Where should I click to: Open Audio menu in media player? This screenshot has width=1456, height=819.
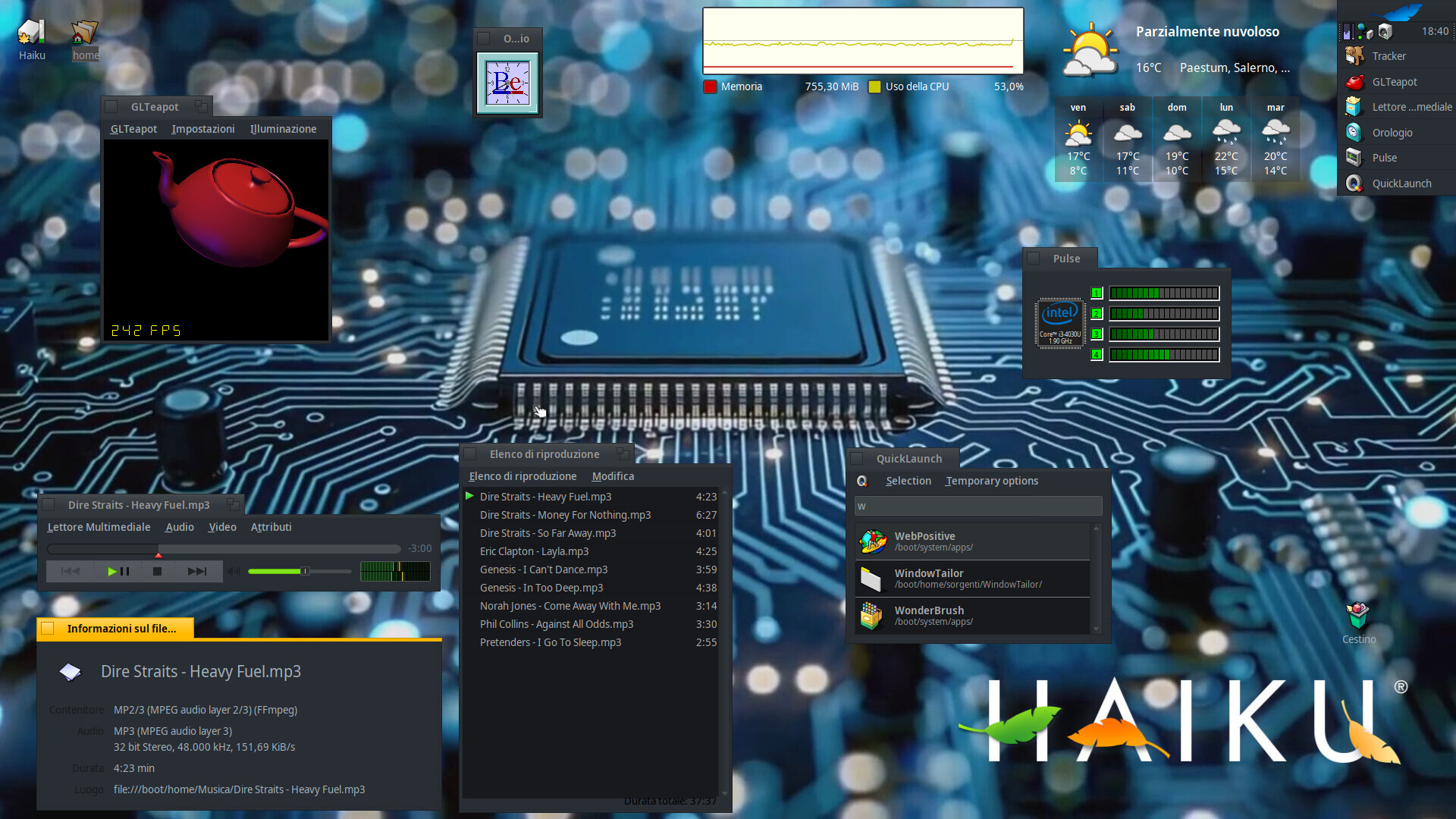point(179,527)
